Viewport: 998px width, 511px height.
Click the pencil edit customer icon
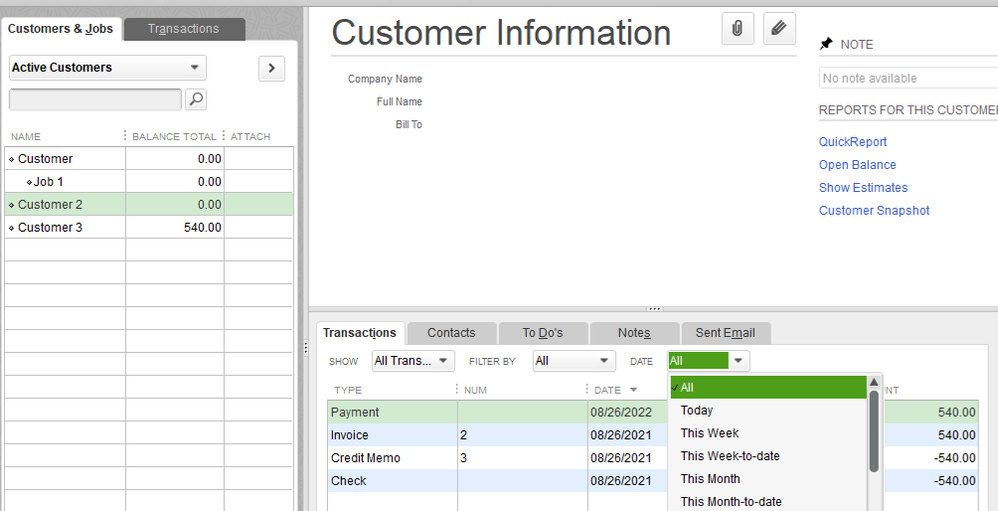coord(779,28)
